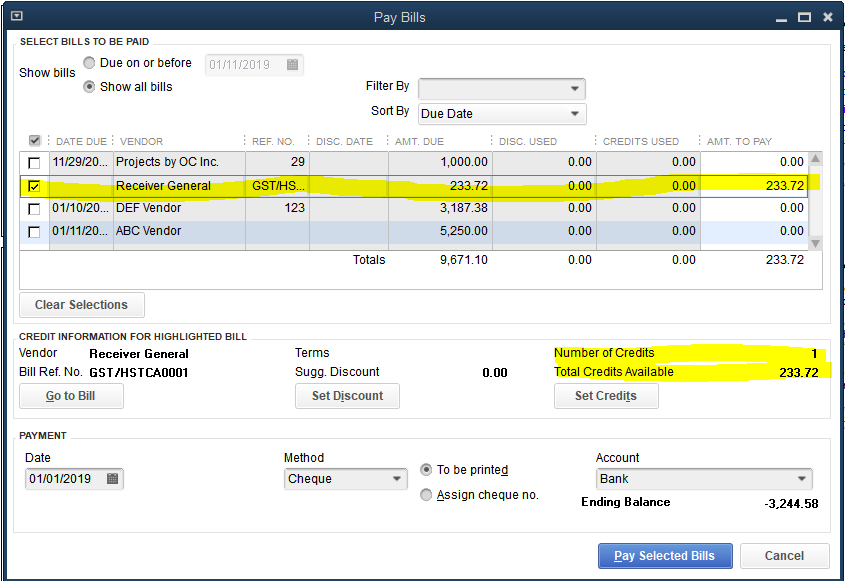The height and width of the screenshot is (581, 845).
Task: Toggle the select-all checkbox in the column header
Action: click(36, 141)
